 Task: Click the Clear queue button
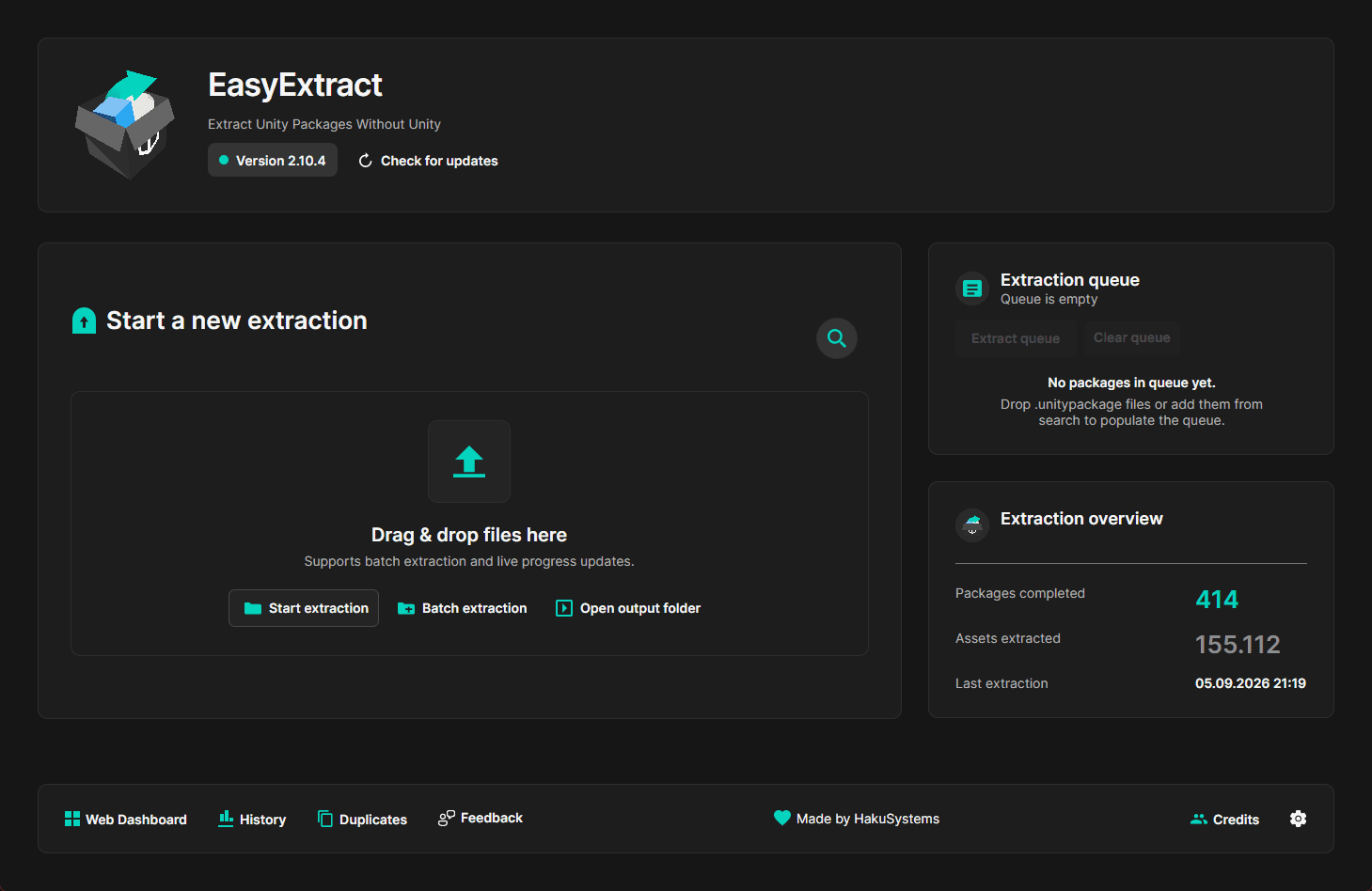click(x=1132, y=337)
